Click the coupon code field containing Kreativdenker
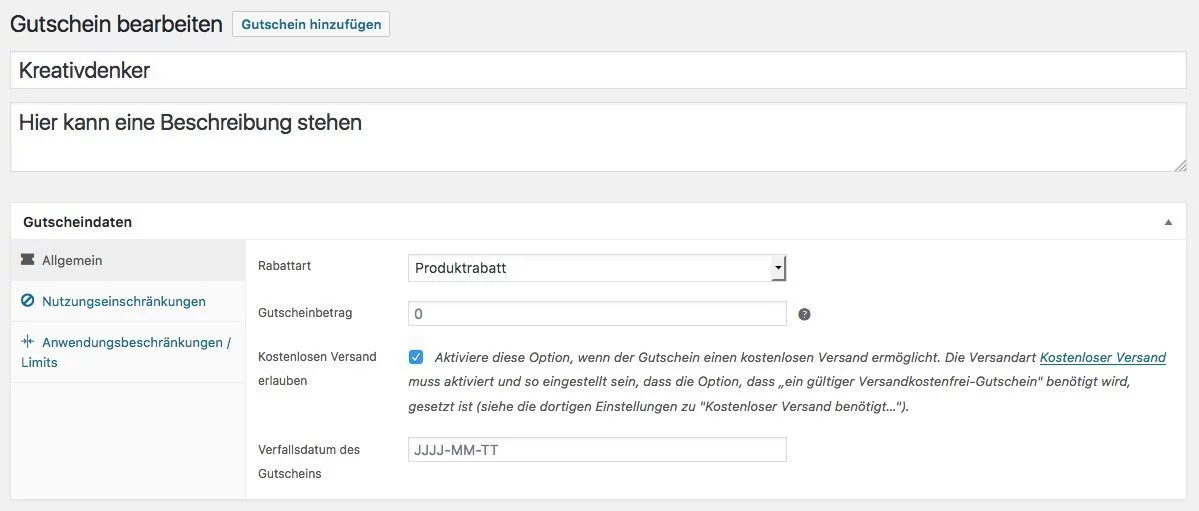The height and width of the screenshot is (511, 1199). pyautogui.click(x=598, y=70)
